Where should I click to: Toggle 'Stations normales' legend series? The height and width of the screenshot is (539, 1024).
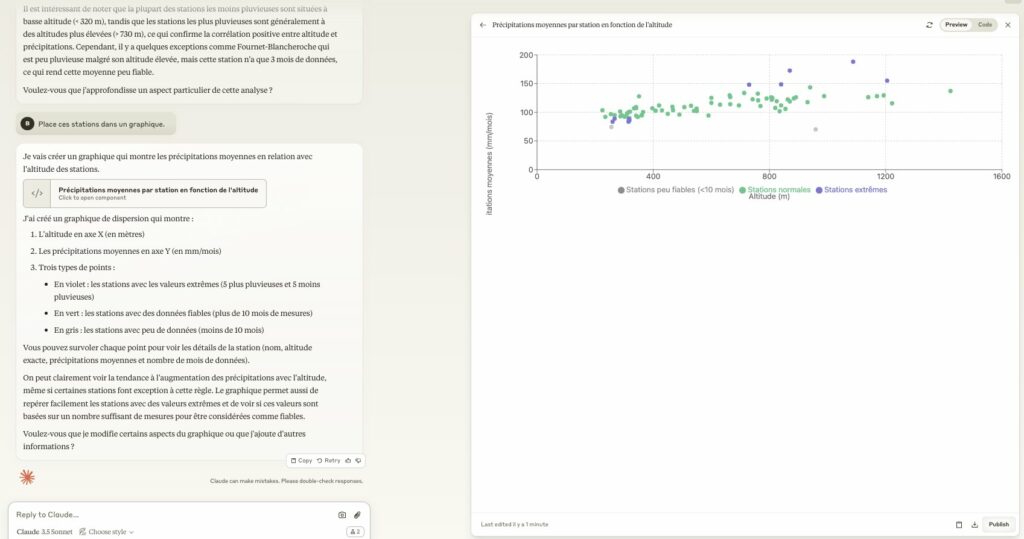pos(775,189)
